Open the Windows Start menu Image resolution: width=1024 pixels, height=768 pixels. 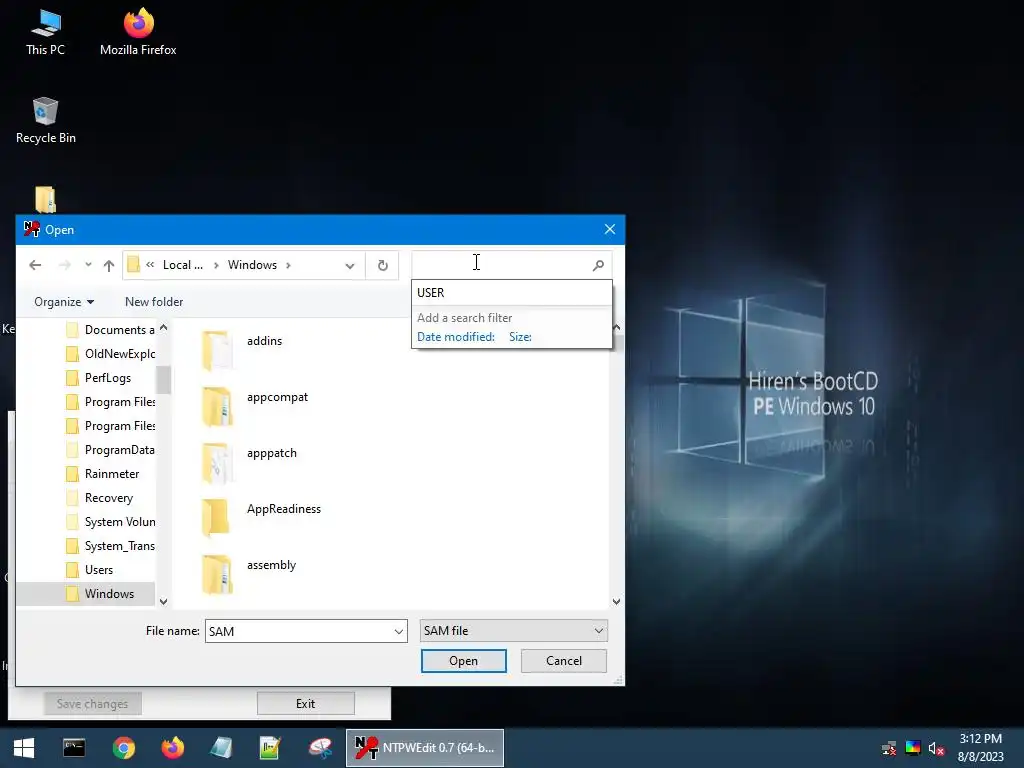(24, 748)
